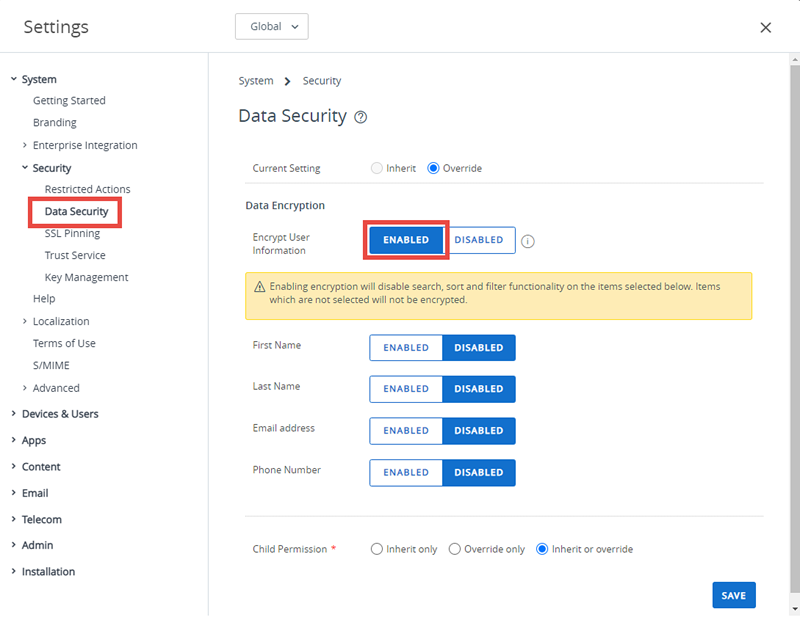This screenshot has width=800, height=620.
Task: Click the scrollbar down arrow
Action: 795,609
